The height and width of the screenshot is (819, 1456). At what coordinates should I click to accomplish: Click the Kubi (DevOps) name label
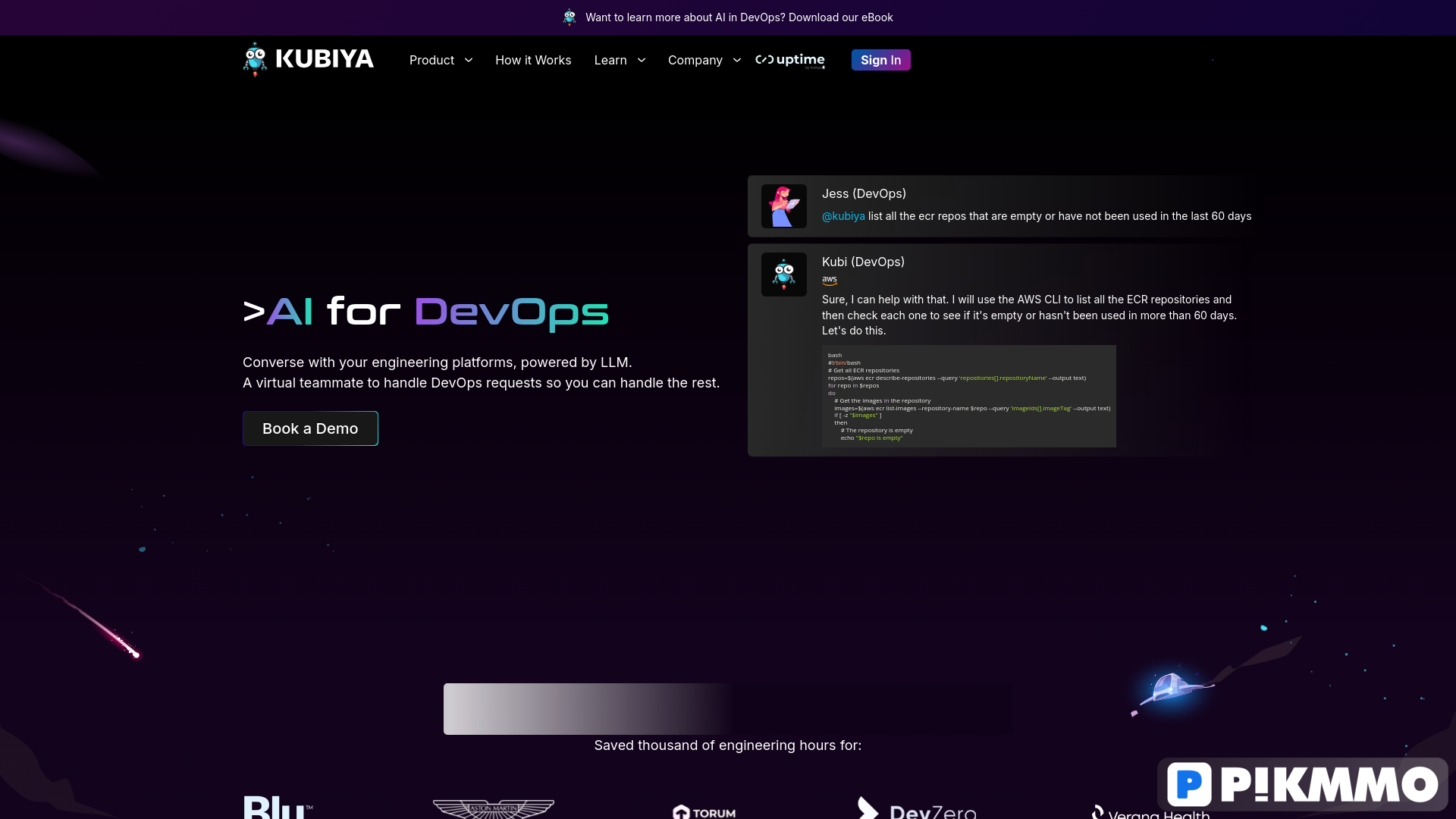click(x=863, y=262)
